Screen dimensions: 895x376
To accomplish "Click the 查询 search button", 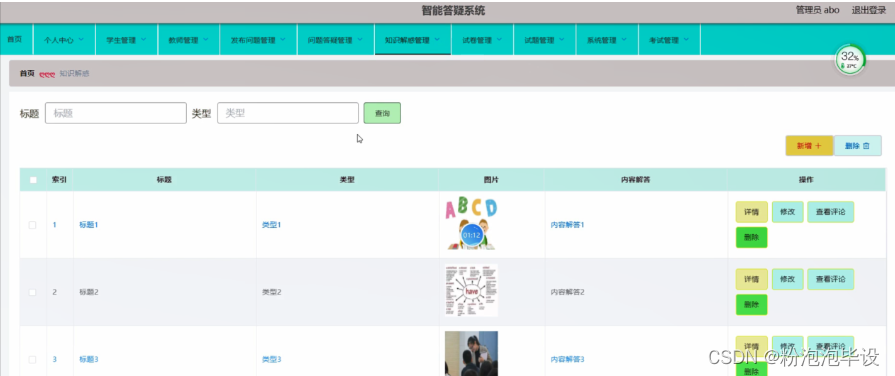I will (x=382, y=113).
